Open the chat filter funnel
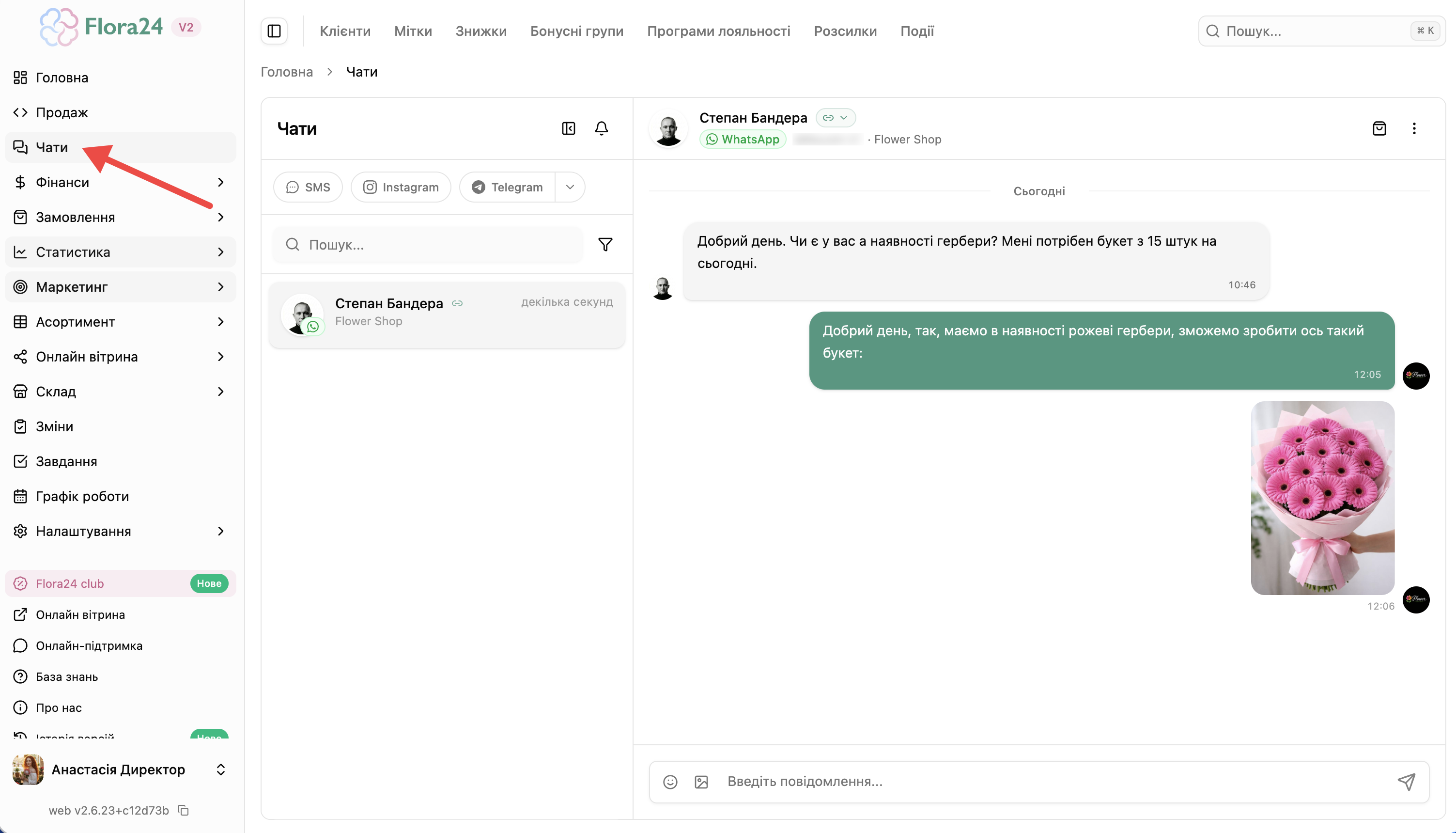Screen dimensions: 1456x833 (x=605, y=245)
